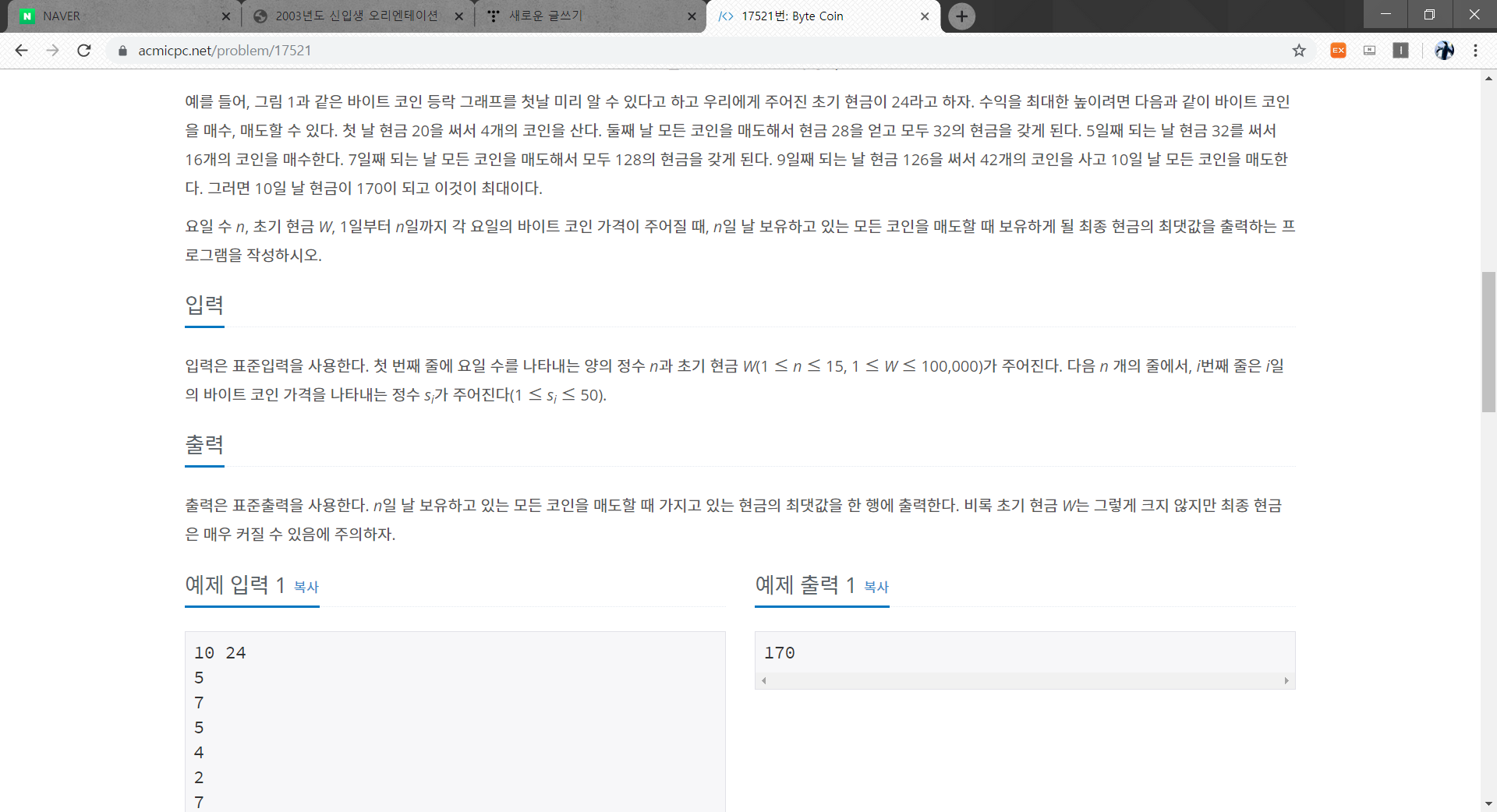The height and width of the screenshot is (812, 1497).
Task: Open the gray screen extension icon
Action: point(1370,51)
